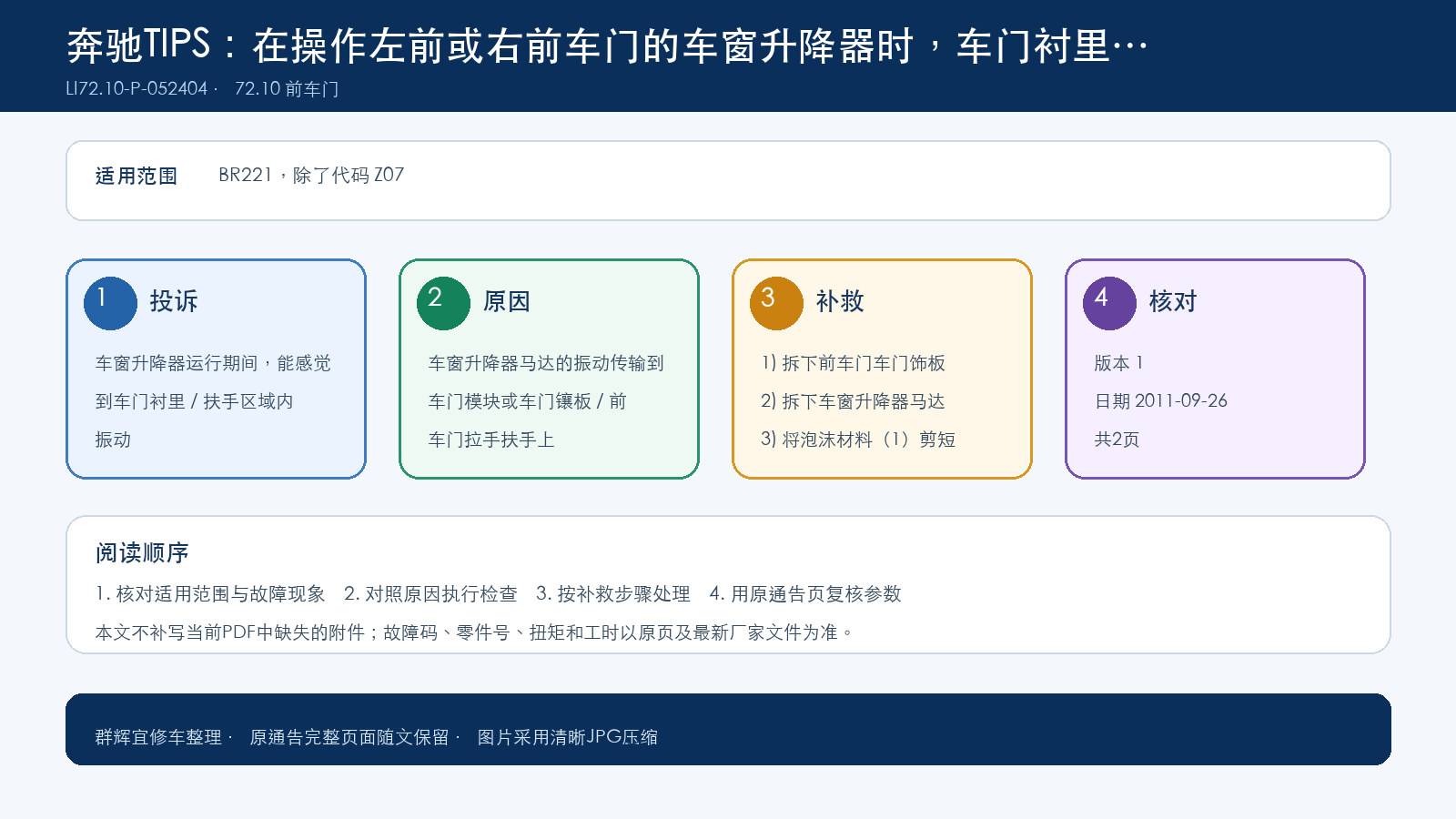Click the orange number 3 circle badge
Viewport: 1456px width, 819px height.
(776, 303)
